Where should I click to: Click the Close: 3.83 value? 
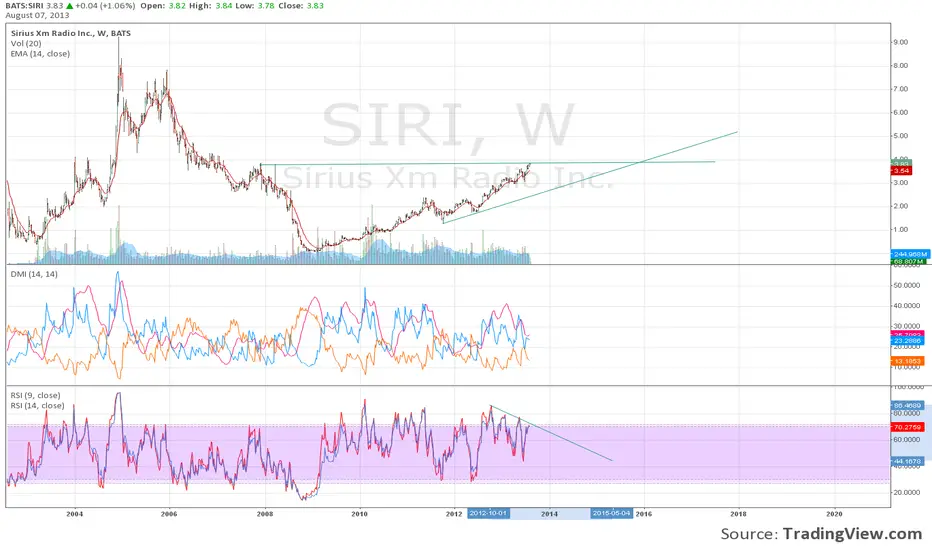coord(302,5)
